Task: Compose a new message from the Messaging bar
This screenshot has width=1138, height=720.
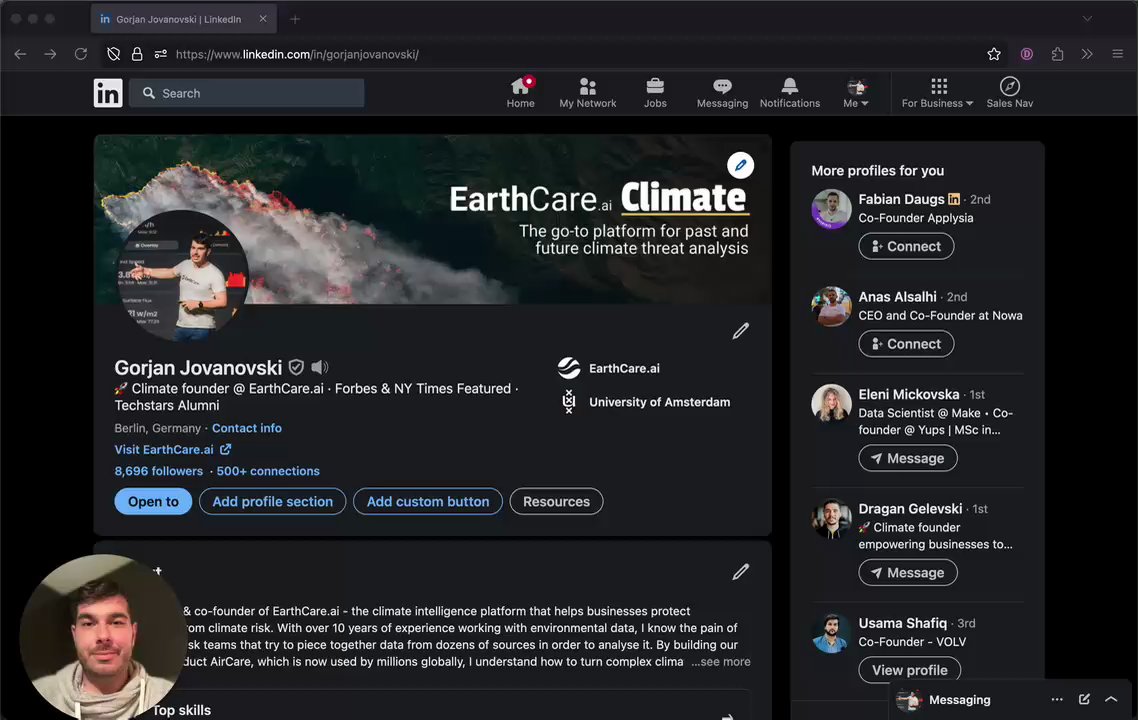Action: [x=1084, y=700]
